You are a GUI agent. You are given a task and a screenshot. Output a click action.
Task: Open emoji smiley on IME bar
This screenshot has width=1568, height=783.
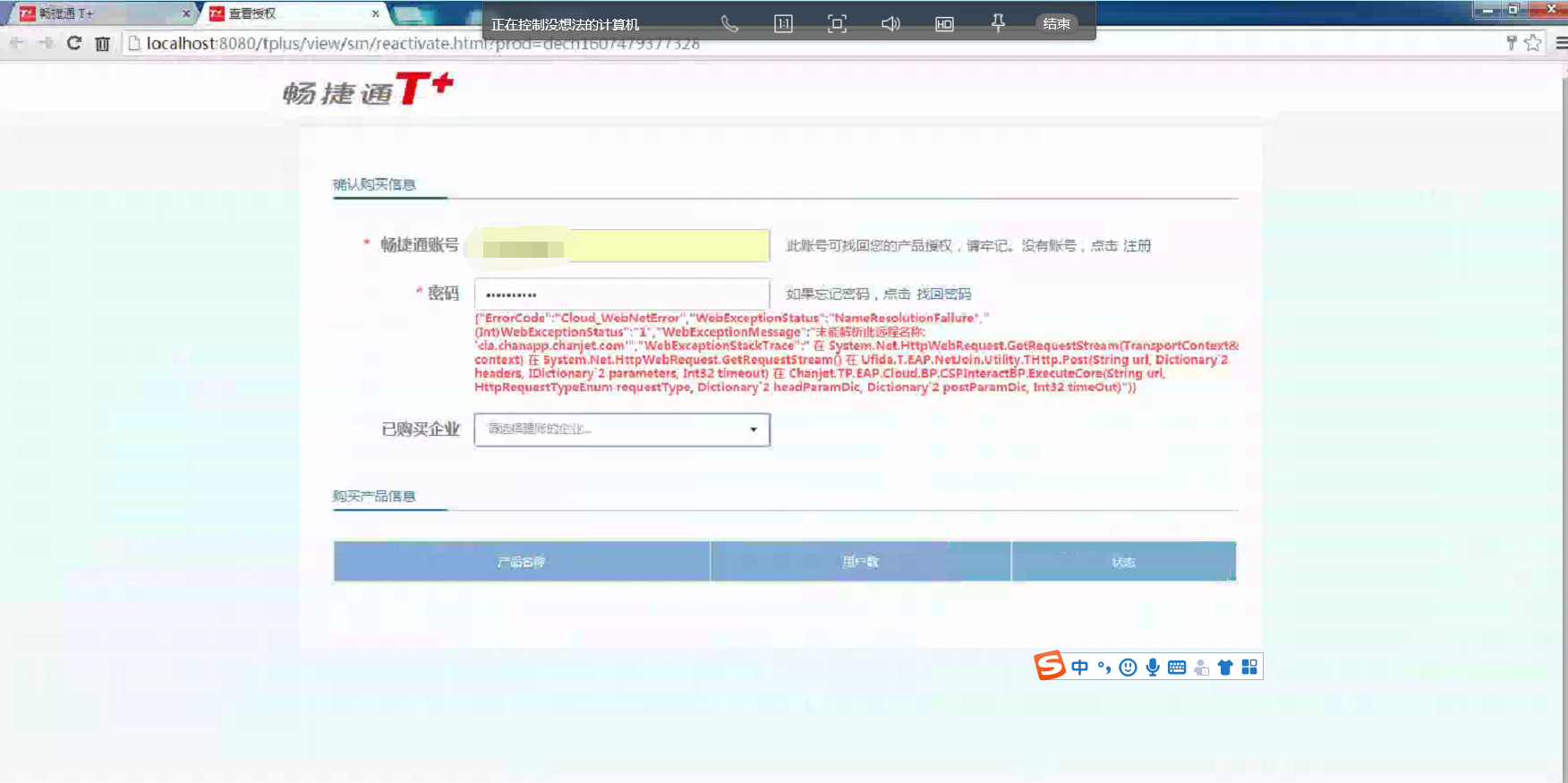(x=1129, y=668)
